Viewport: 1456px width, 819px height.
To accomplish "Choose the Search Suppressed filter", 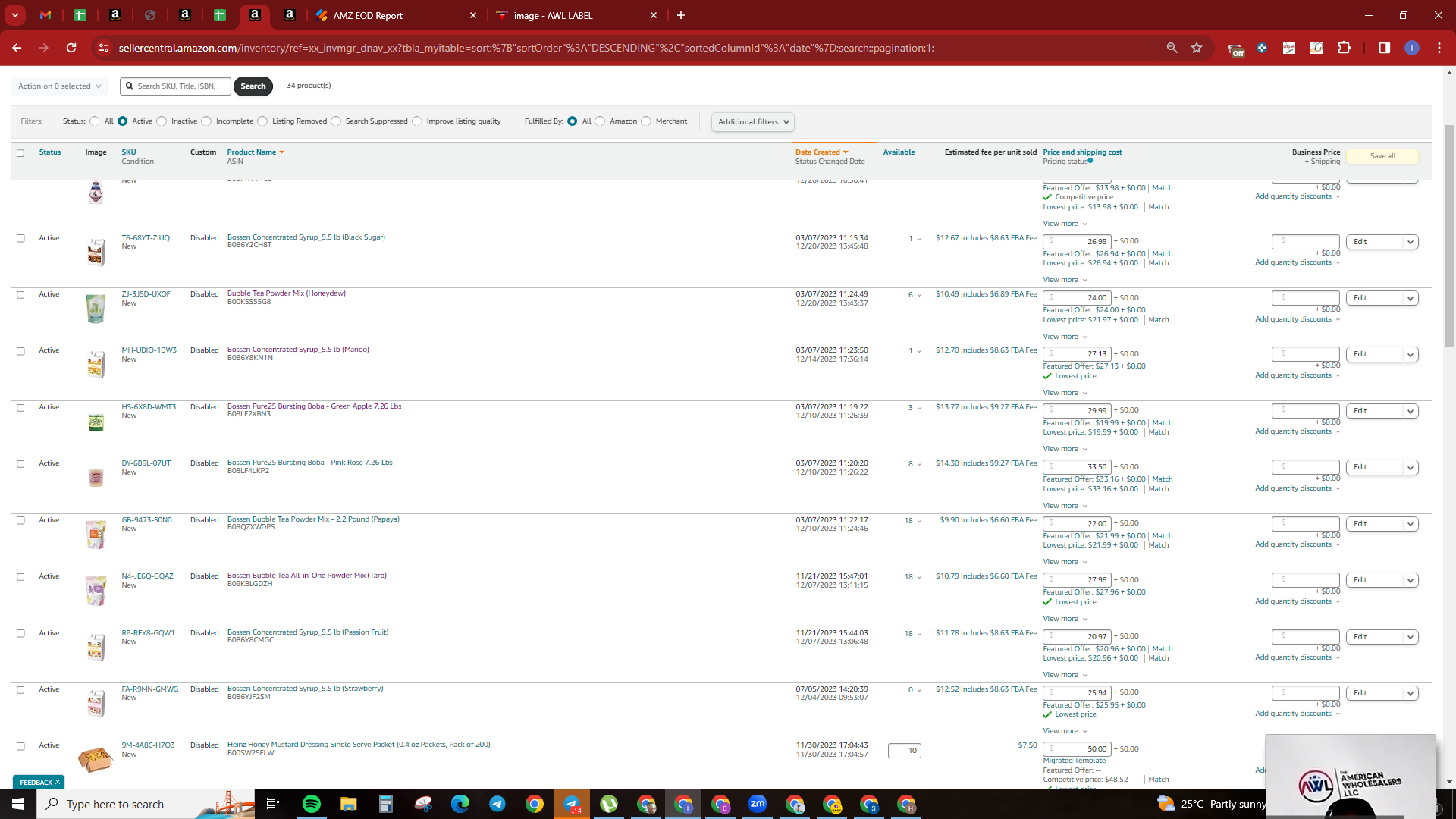I will pos(336,121).
